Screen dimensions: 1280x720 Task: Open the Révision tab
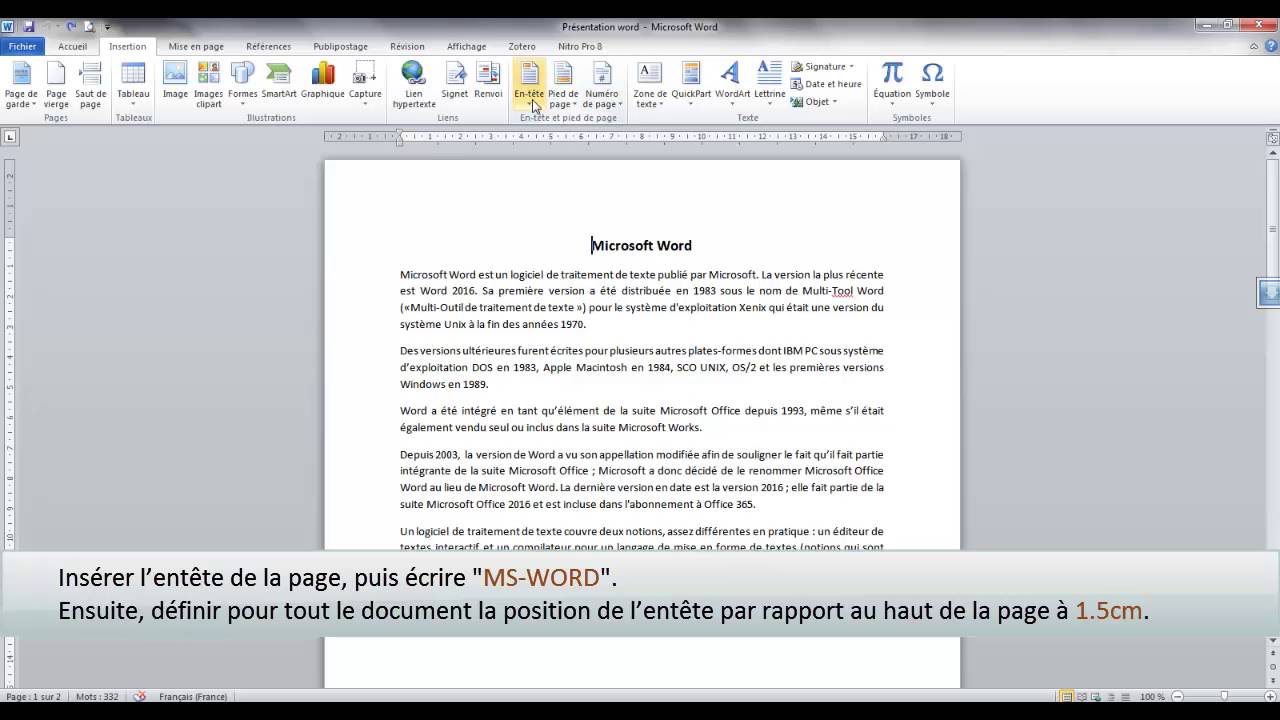pyautogui.click(x=407, y=46)
